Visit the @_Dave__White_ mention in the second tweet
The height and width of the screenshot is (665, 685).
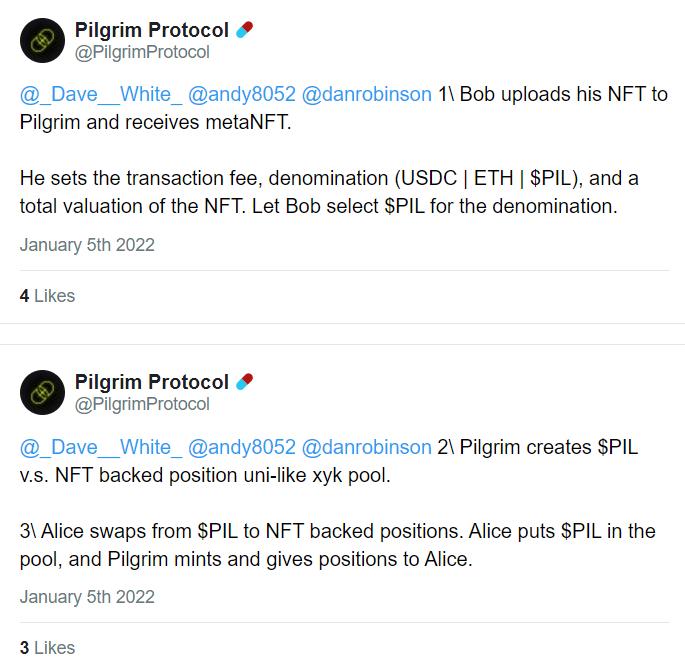point(98,447)
